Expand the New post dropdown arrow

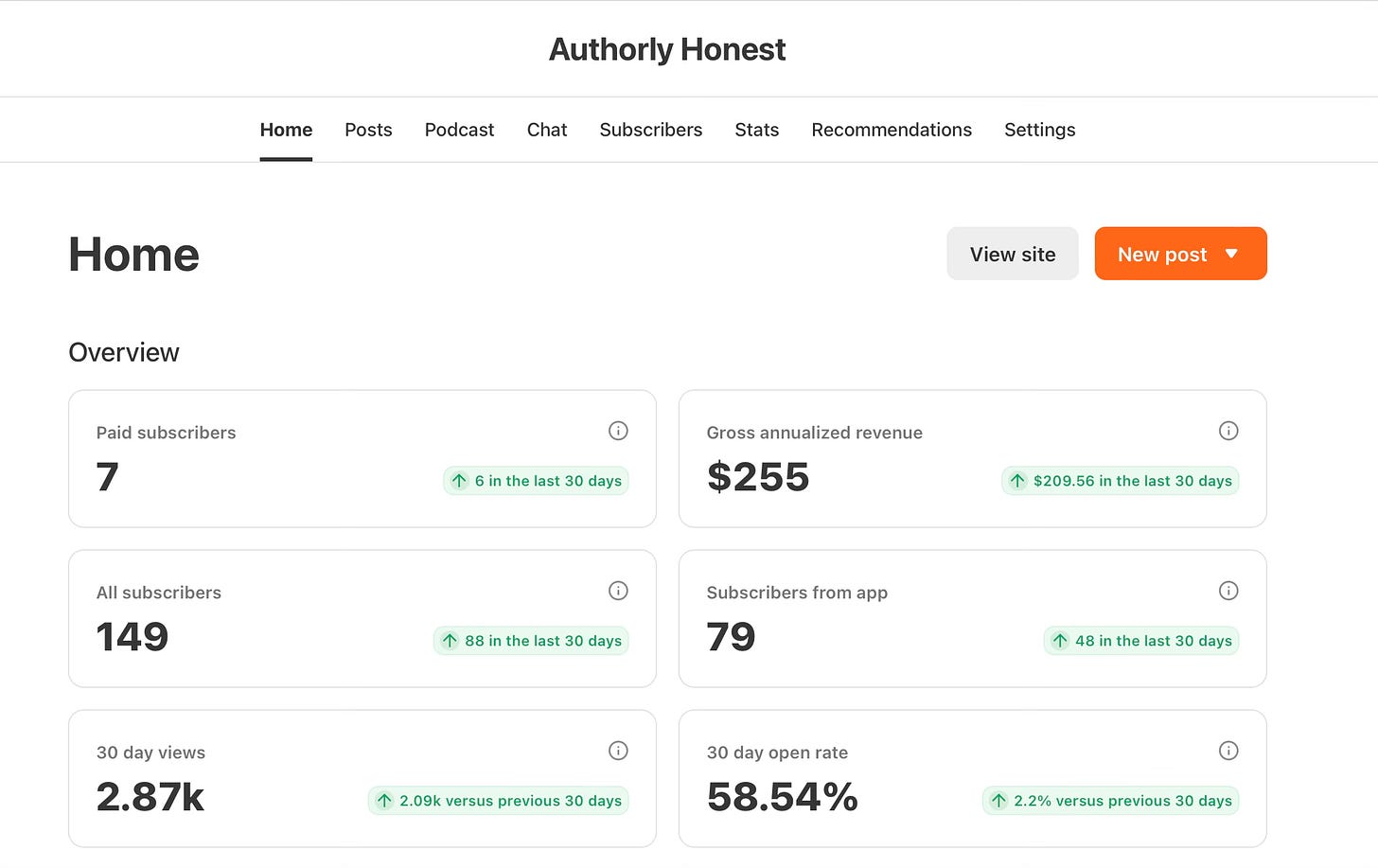tap(1231, 254)
